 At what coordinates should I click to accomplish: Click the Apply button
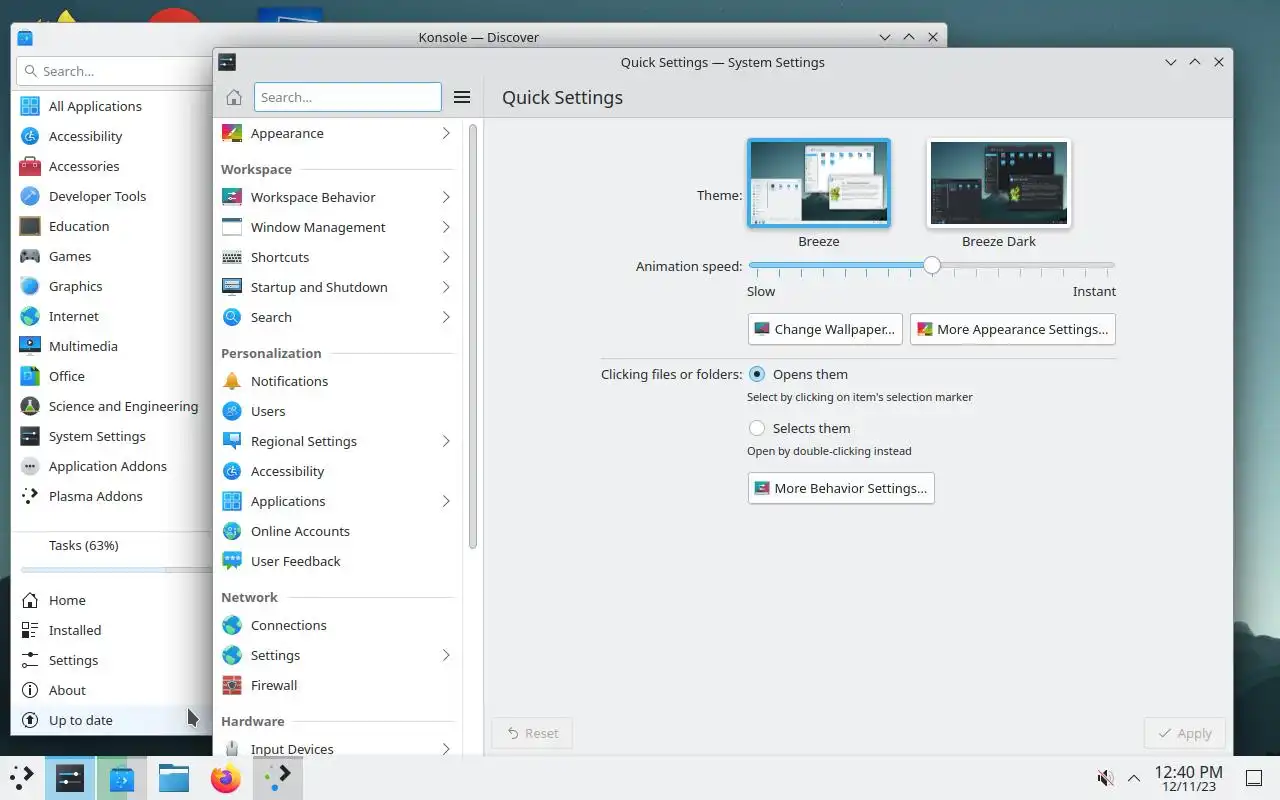(x=1184, y=733)
